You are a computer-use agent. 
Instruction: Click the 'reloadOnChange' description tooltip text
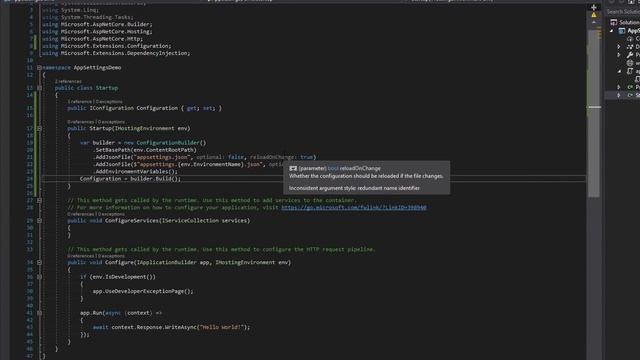(x=366, y=176)
